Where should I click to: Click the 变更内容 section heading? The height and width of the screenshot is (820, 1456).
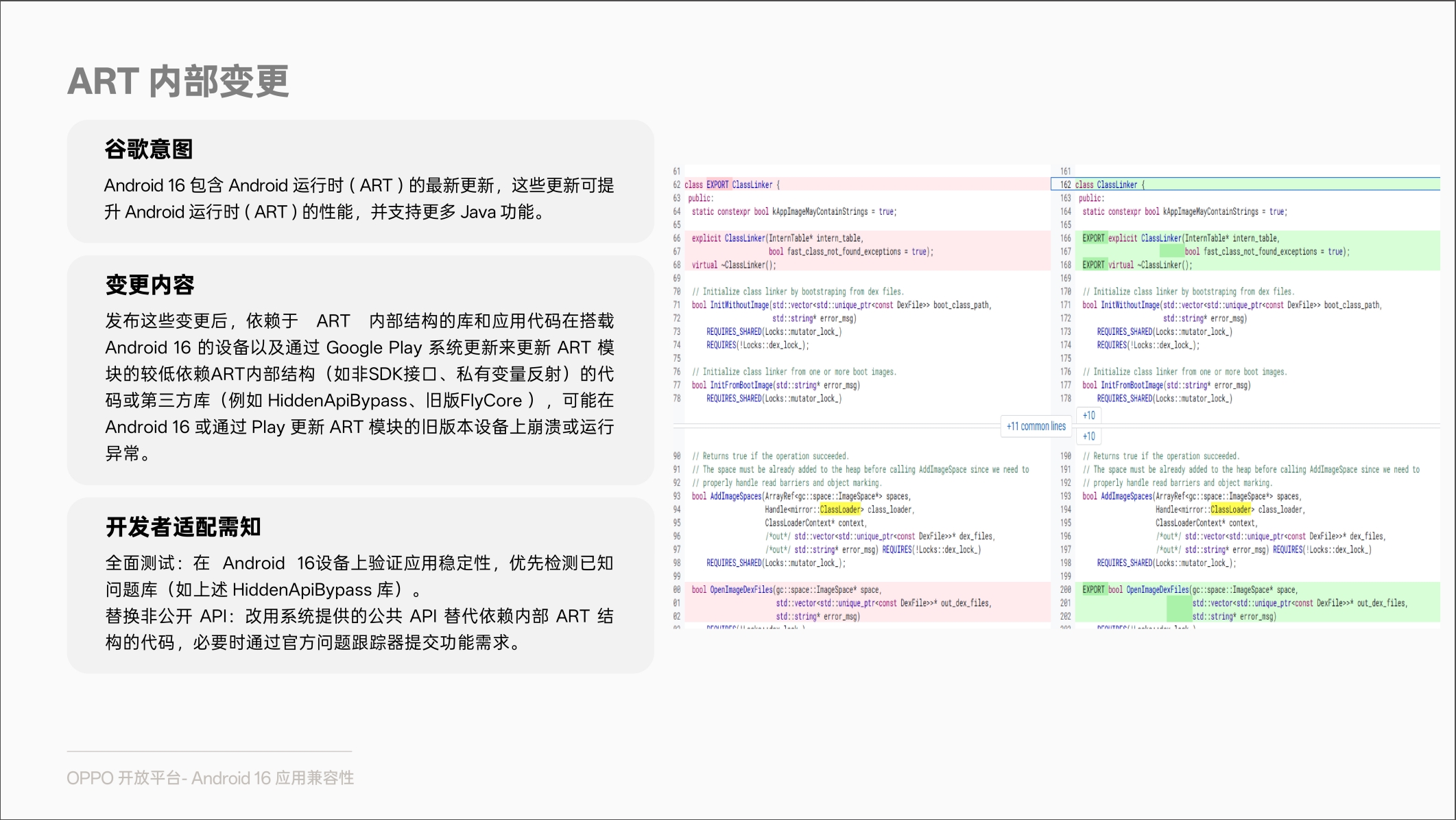point(150,285)
